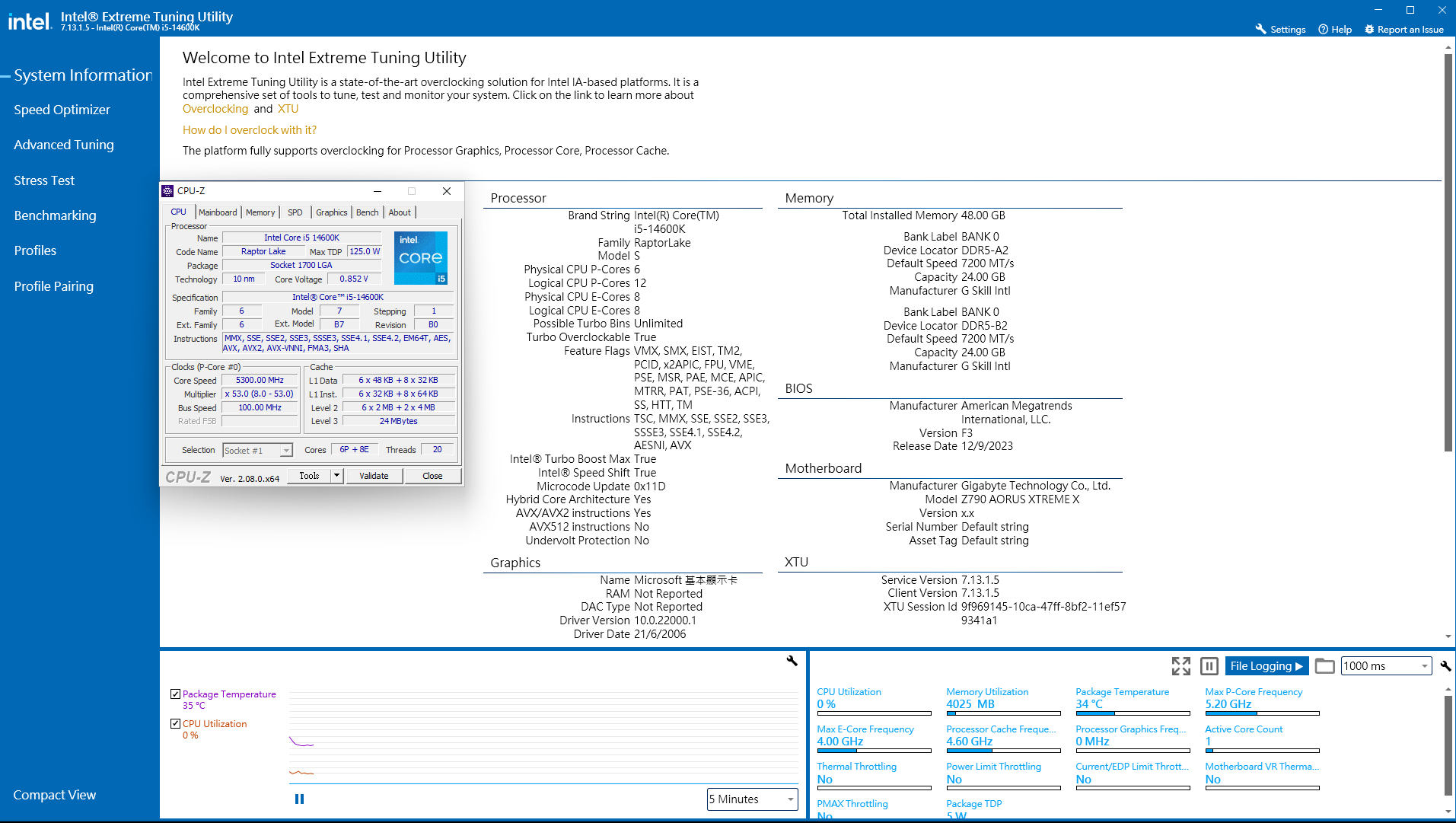The height and width of the screenshot is (823, 1456).
Task: Click BIOS Release Date 12/9/2023
Action: pyautogui.click(x=953, y=446)
